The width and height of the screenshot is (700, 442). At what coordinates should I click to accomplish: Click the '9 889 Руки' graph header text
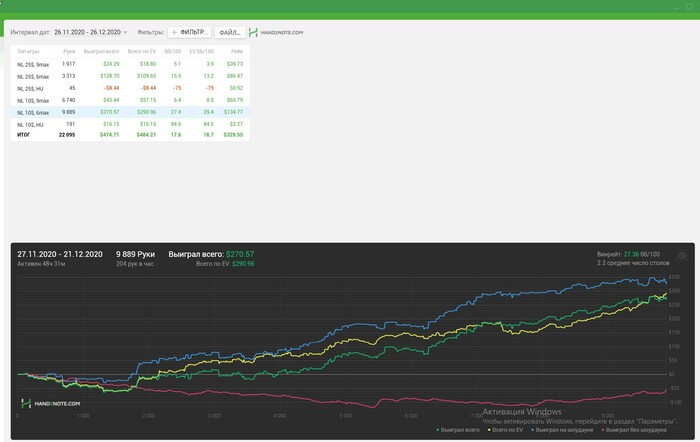tap(135, 254)
